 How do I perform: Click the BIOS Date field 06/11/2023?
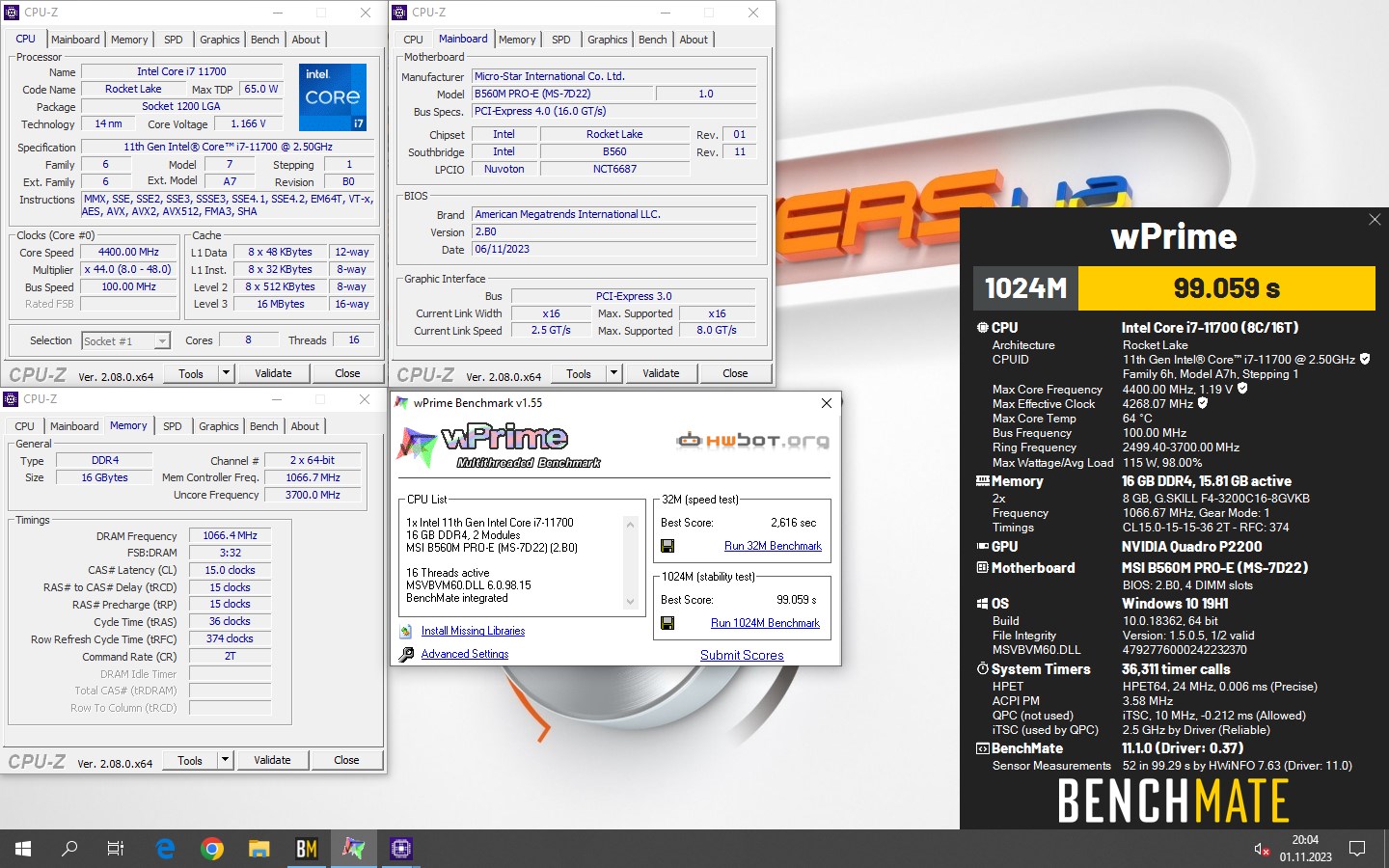coord(614,249)
